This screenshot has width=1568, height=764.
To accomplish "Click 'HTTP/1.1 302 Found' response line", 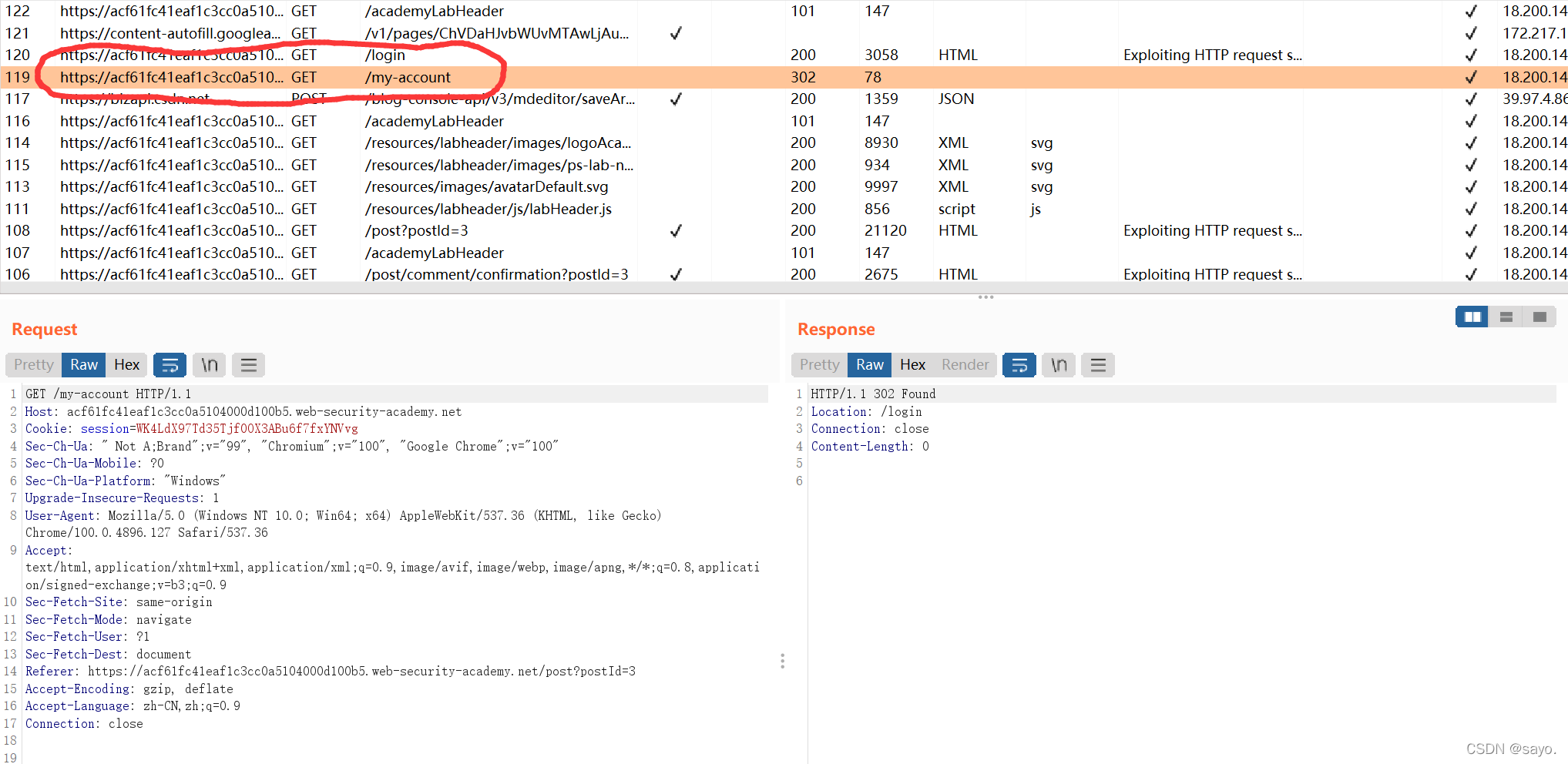I will (873, 394).
